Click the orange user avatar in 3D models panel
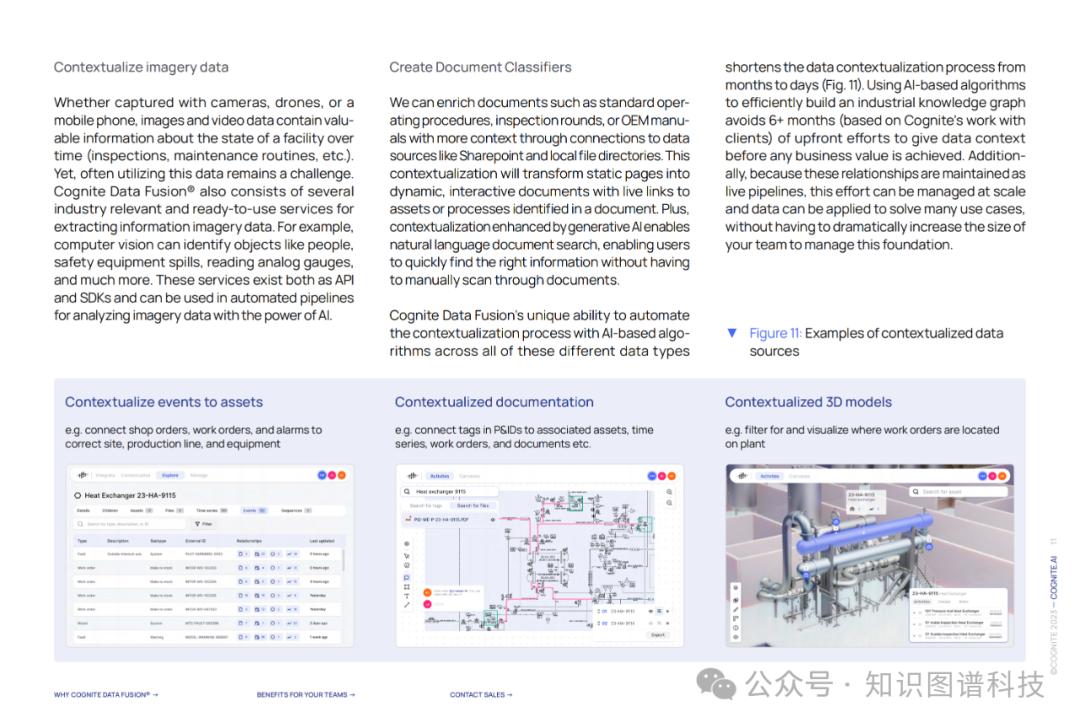The image size is (1080, 728). pyautogui.click(x=1002, y=476)
